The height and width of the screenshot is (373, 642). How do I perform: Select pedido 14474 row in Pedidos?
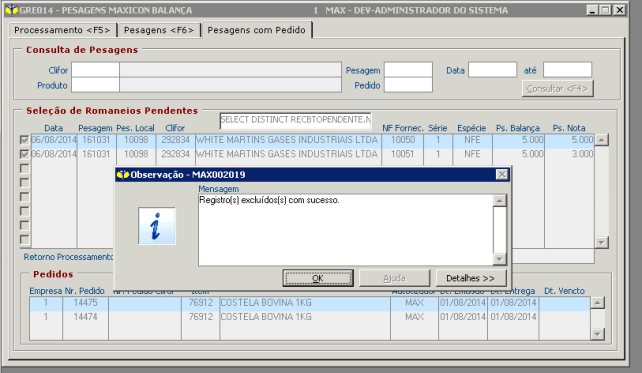310,317
